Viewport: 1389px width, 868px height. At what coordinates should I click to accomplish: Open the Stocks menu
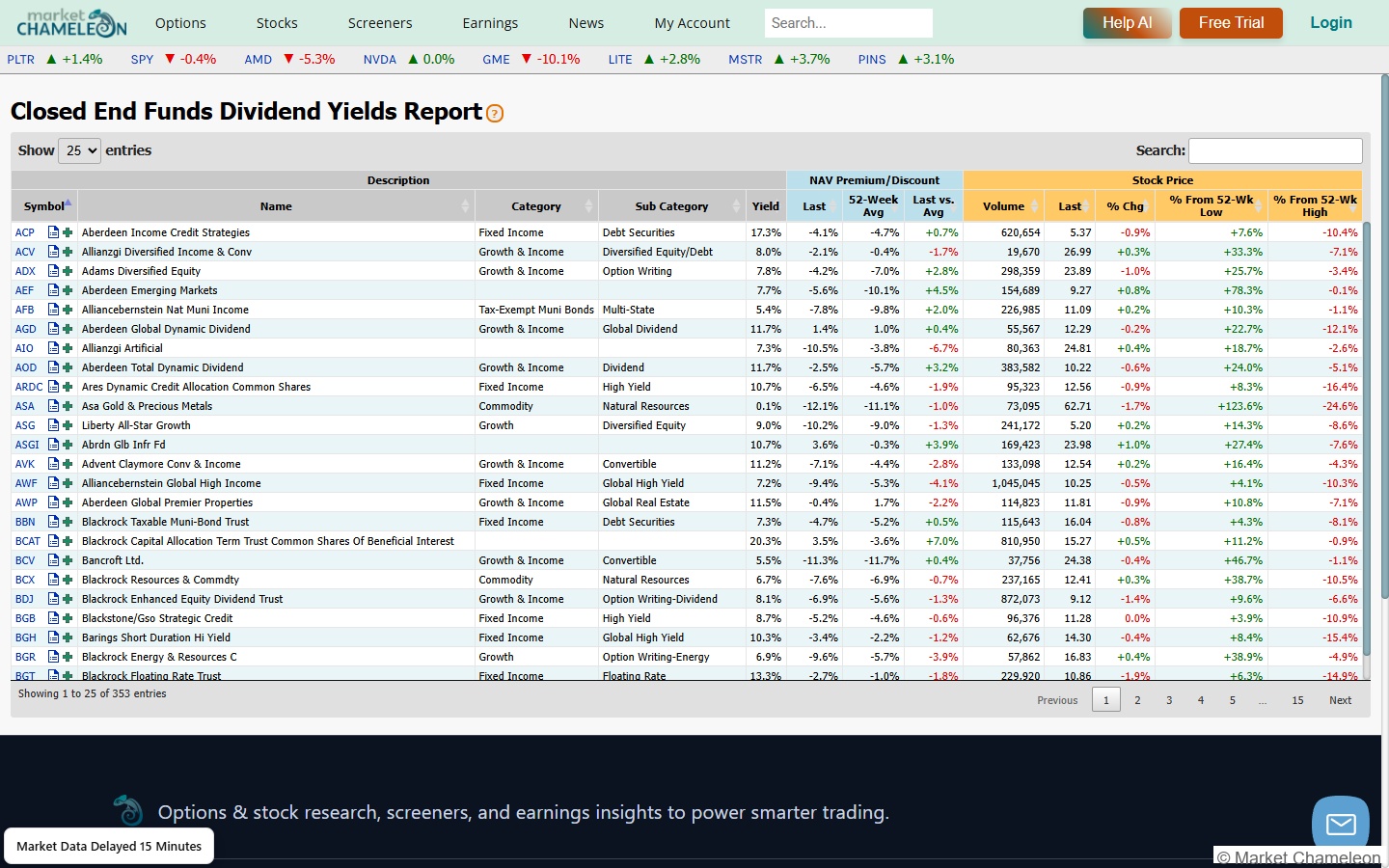tap(277, 23)
